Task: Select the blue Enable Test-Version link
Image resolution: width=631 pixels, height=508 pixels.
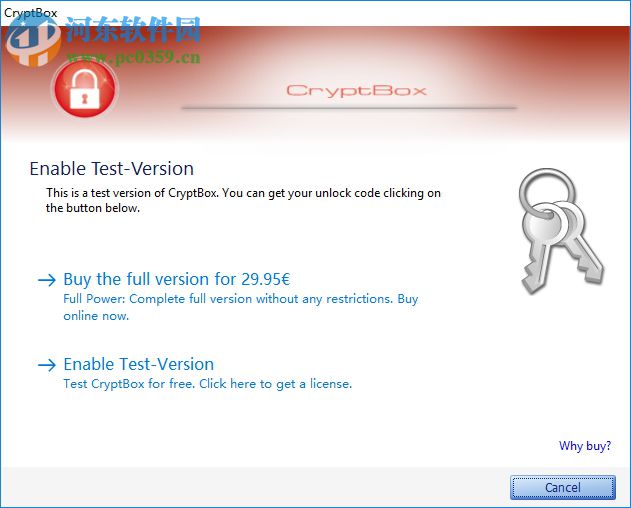Action: [139, 364]
